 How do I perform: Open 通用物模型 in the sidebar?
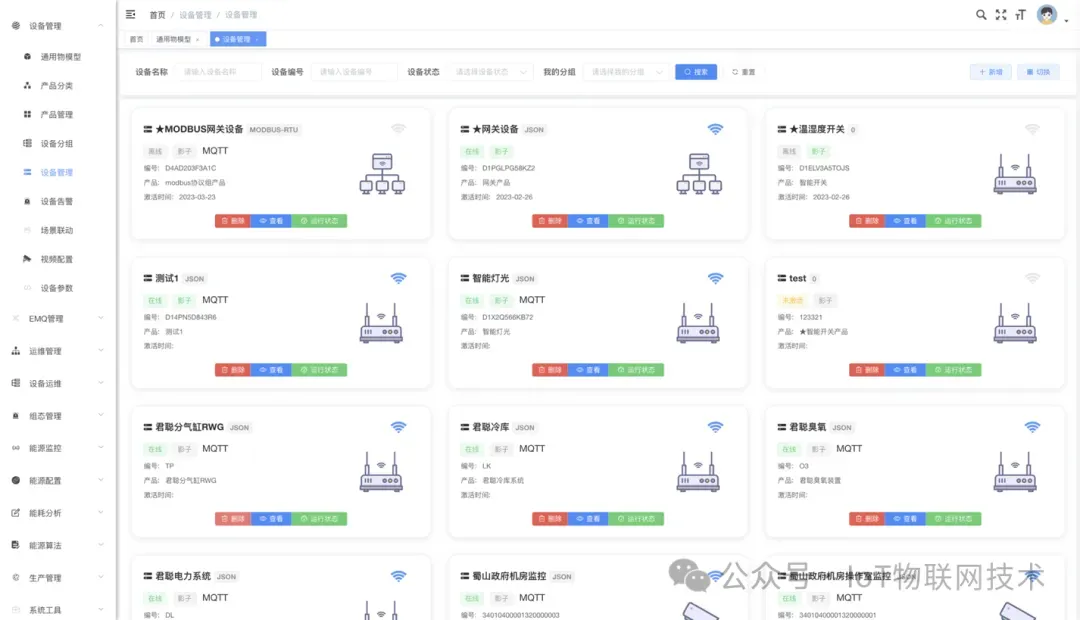[61, 56]
